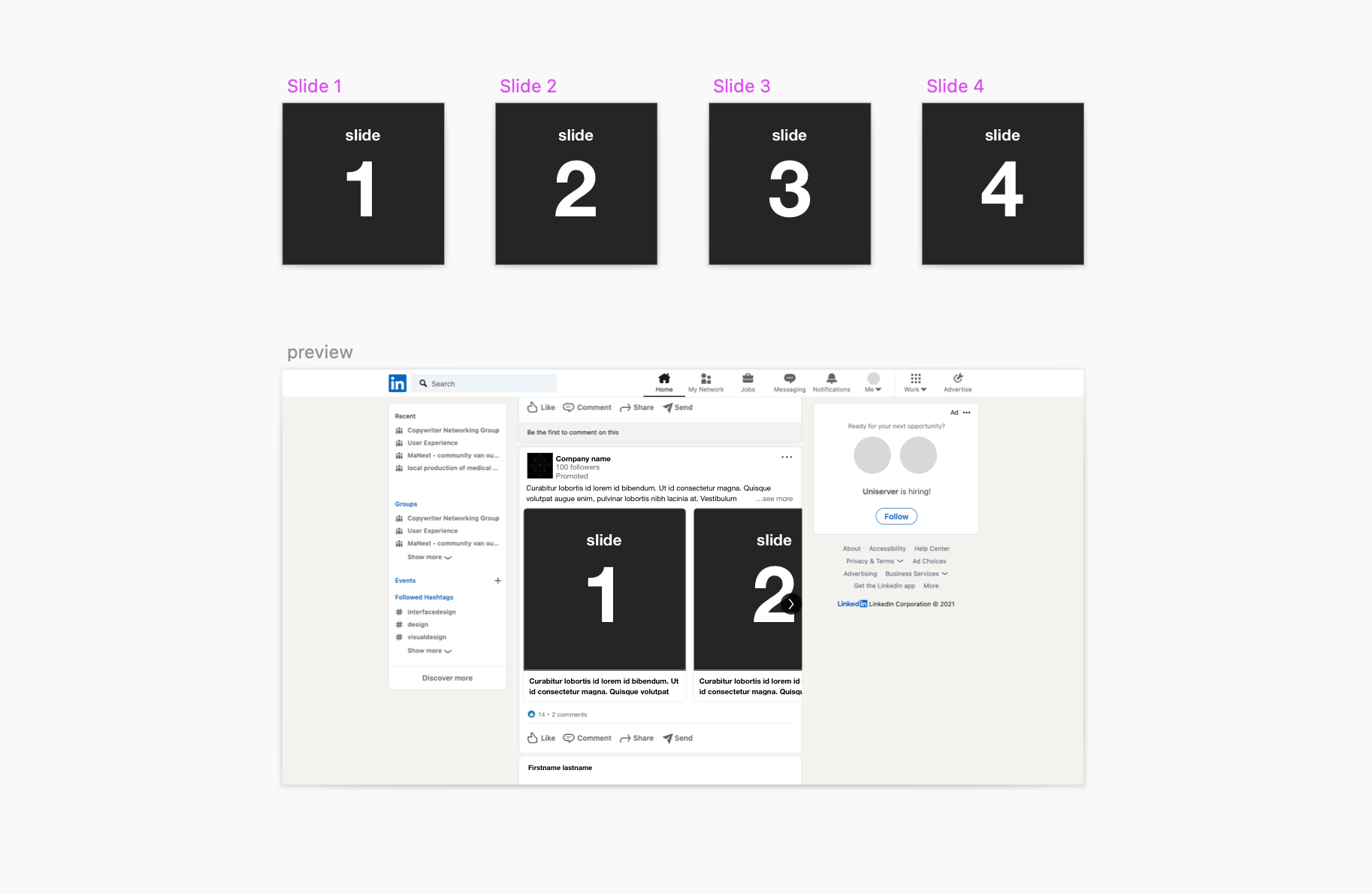This screenshot has height=894, width=1372.
Task: Add an event with plus icon
Action: [x=497, y=581]
